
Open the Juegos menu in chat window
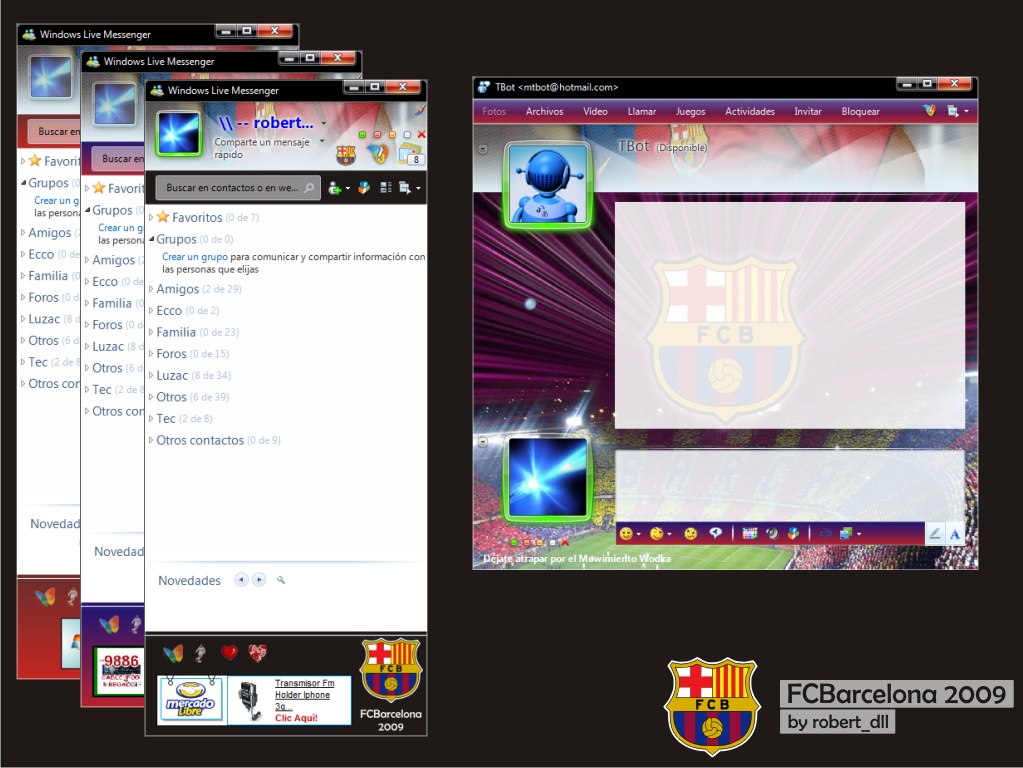pyautogui.click(x=690, y=112)
